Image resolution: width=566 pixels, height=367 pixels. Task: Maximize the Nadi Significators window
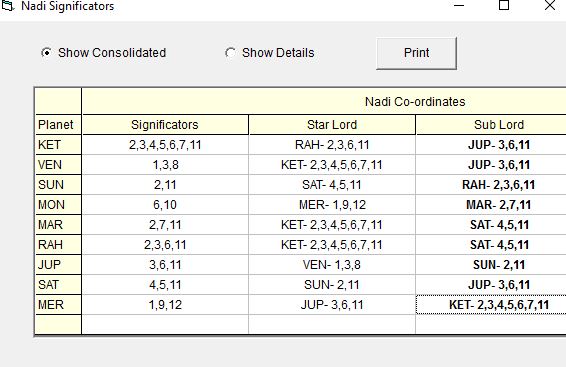click(504, 6)
